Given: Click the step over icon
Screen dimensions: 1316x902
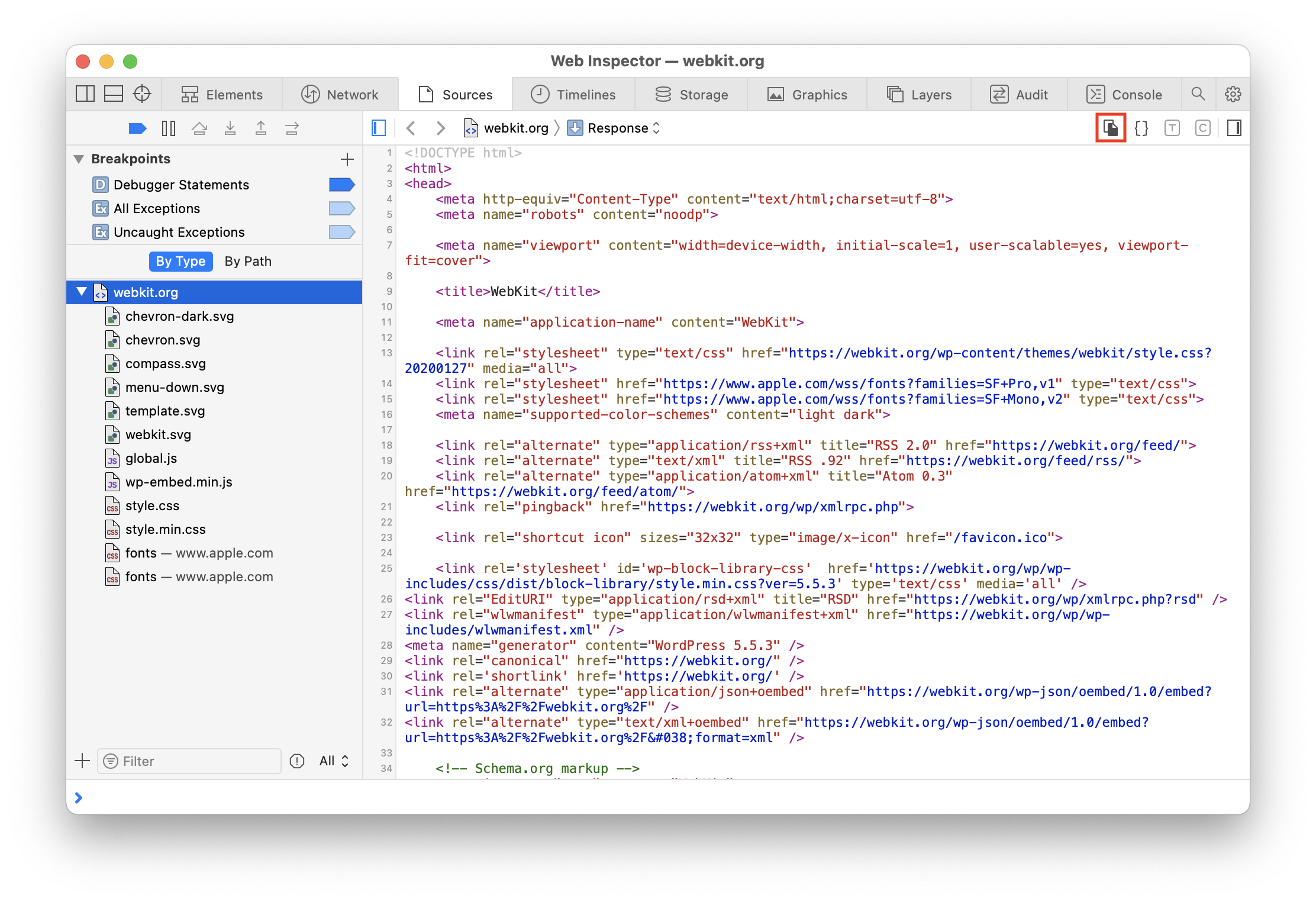Looking at the screenshot, I should [x=199, y=128].
